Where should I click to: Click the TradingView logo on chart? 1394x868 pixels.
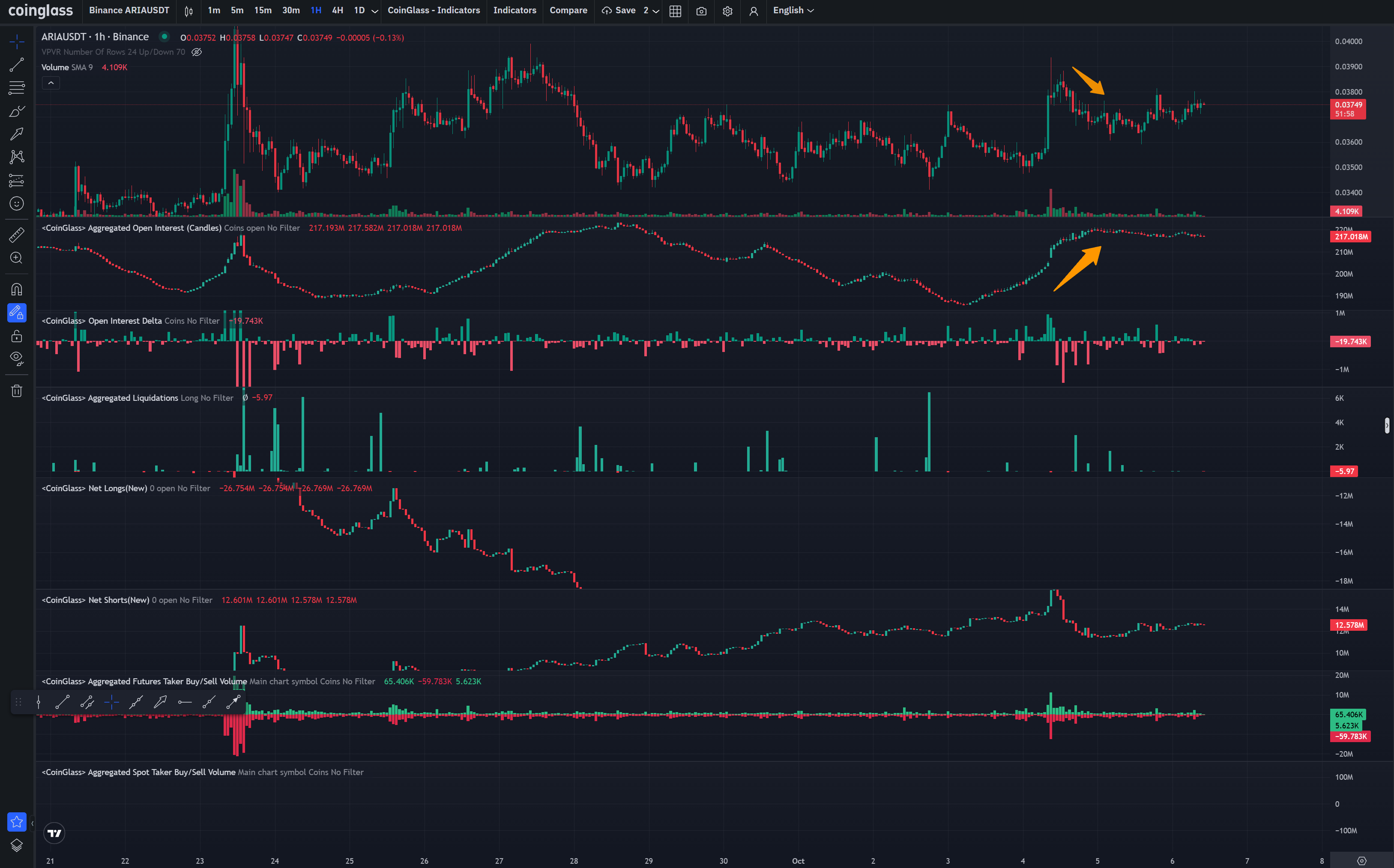click(54, 833)
